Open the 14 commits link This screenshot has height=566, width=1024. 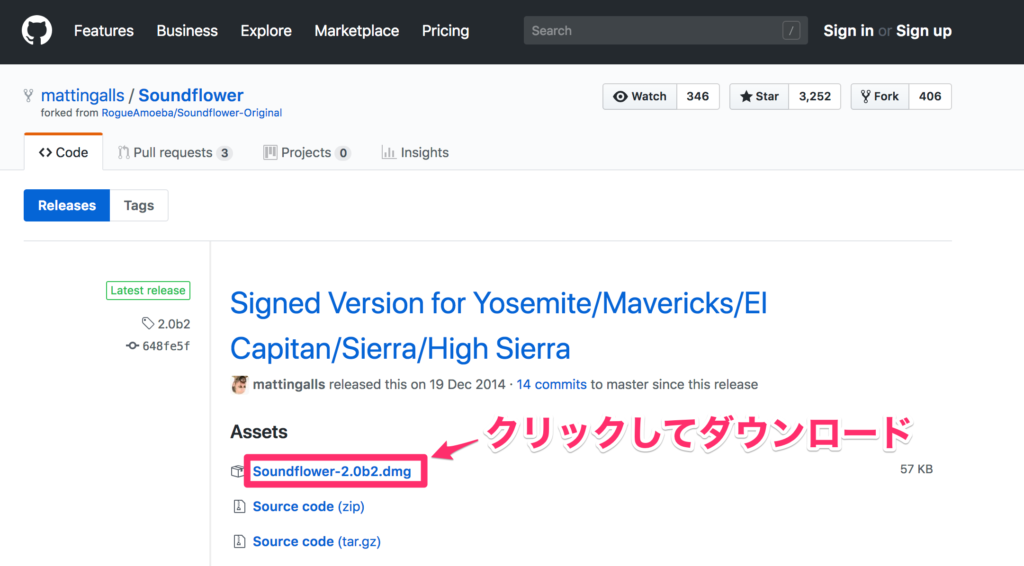click(x=551, y=385)
